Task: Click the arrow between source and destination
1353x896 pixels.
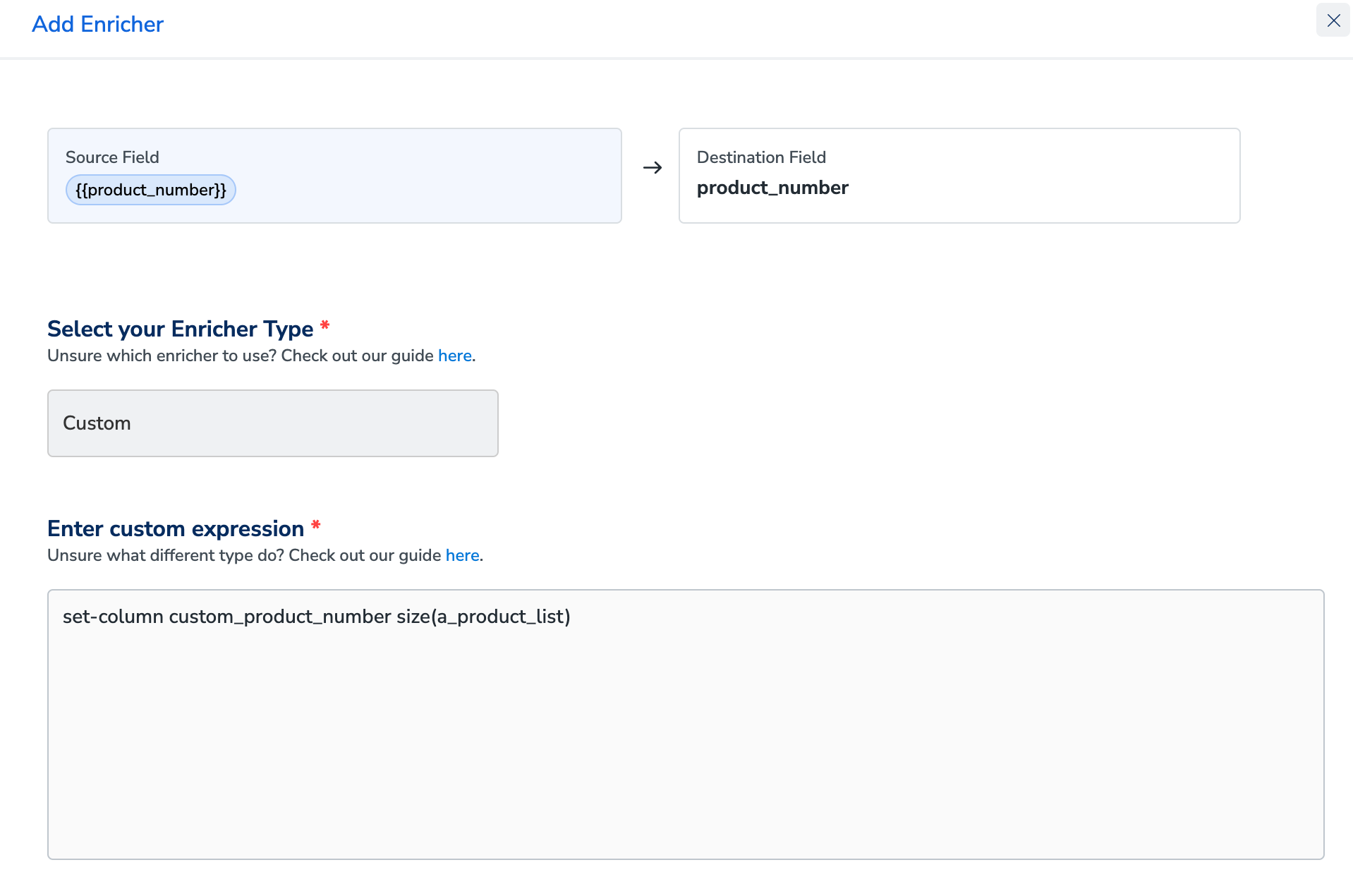Action: click(653, 168)
